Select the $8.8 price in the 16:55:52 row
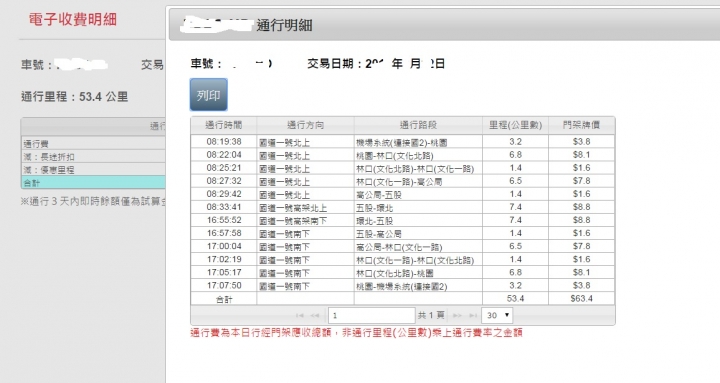Screen dimensions: 720x383 click(581, 220)
